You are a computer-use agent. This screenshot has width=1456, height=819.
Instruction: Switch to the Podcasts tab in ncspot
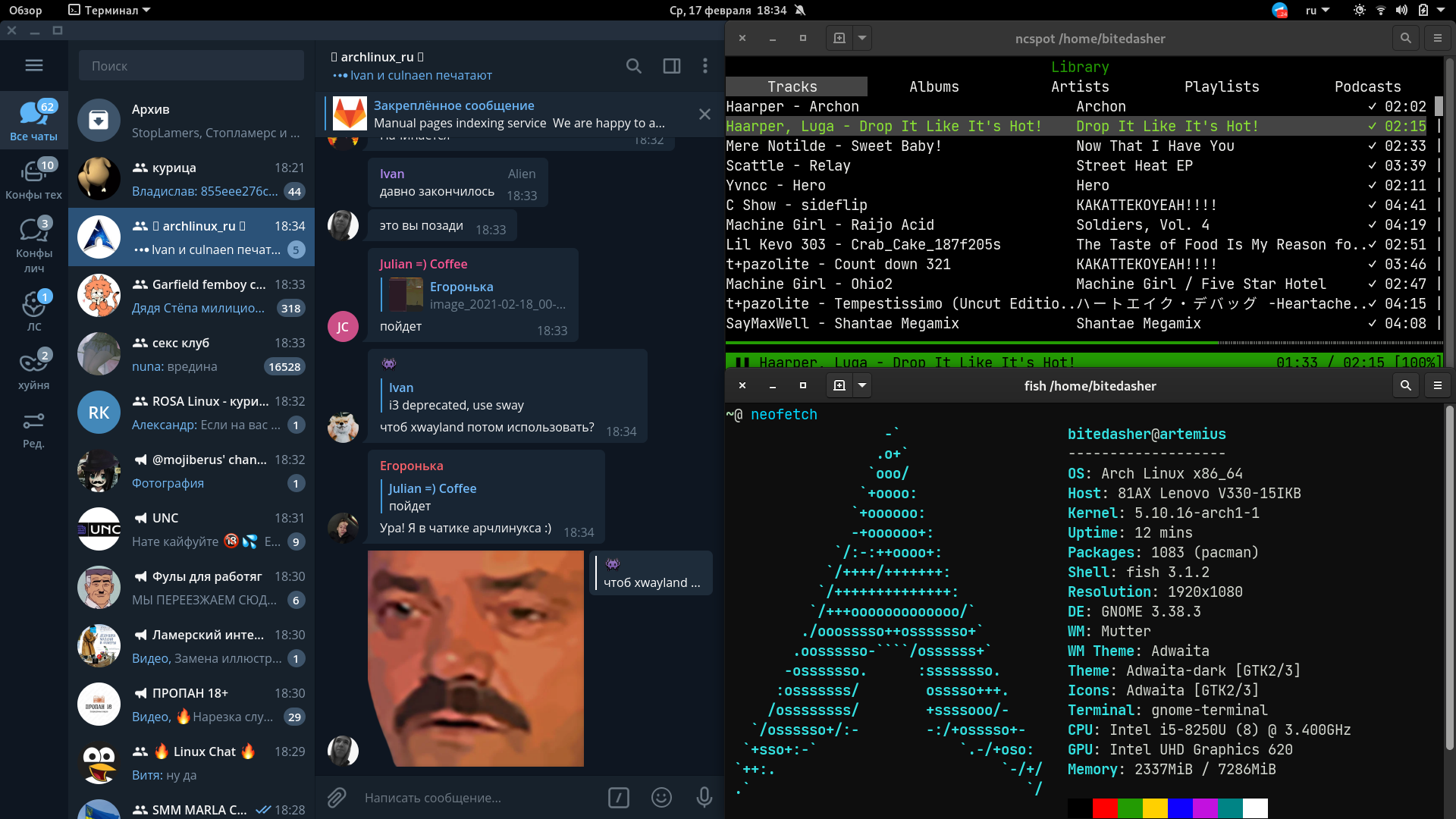click(x=1367, y=86)
